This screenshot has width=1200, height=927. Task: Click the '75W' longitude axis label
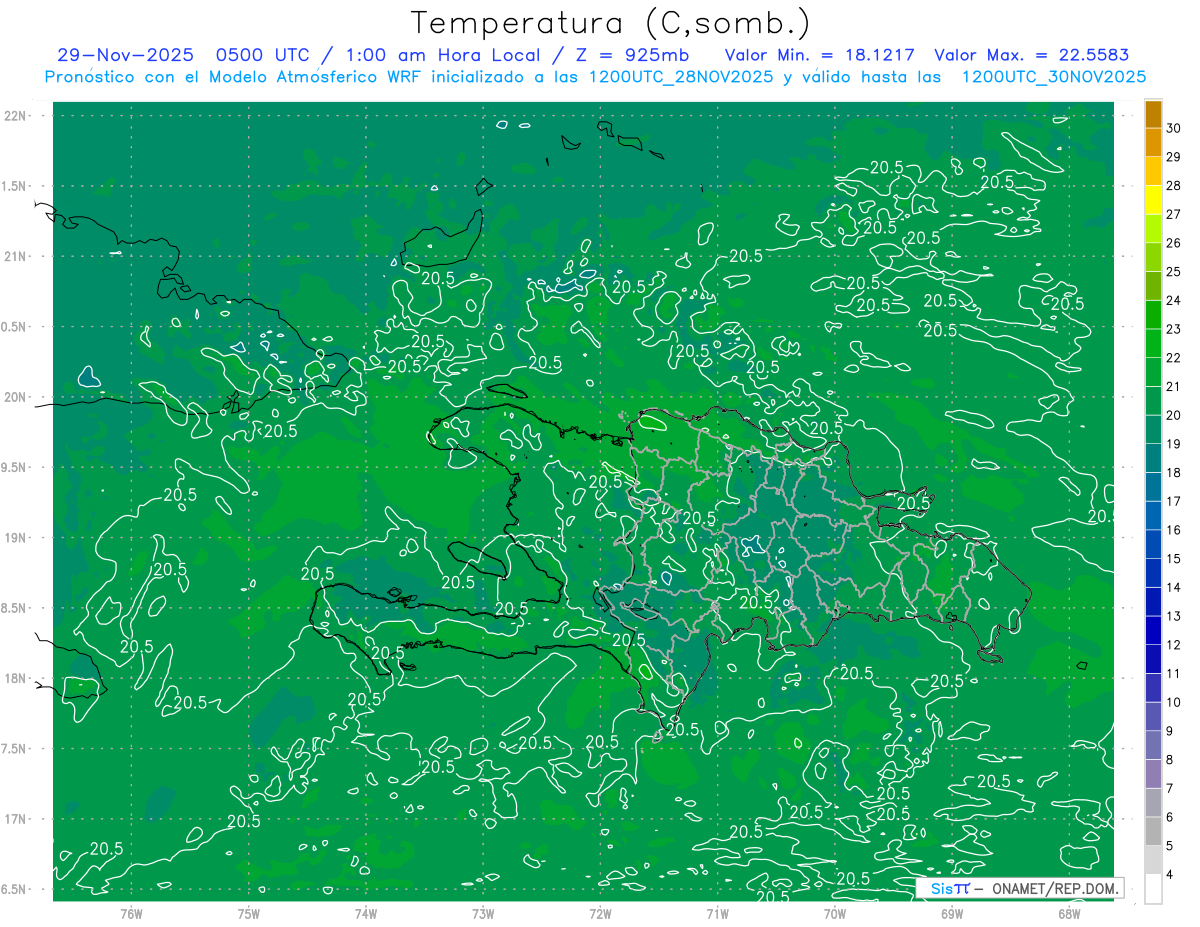pyautogui.click(x=249, y=913)
